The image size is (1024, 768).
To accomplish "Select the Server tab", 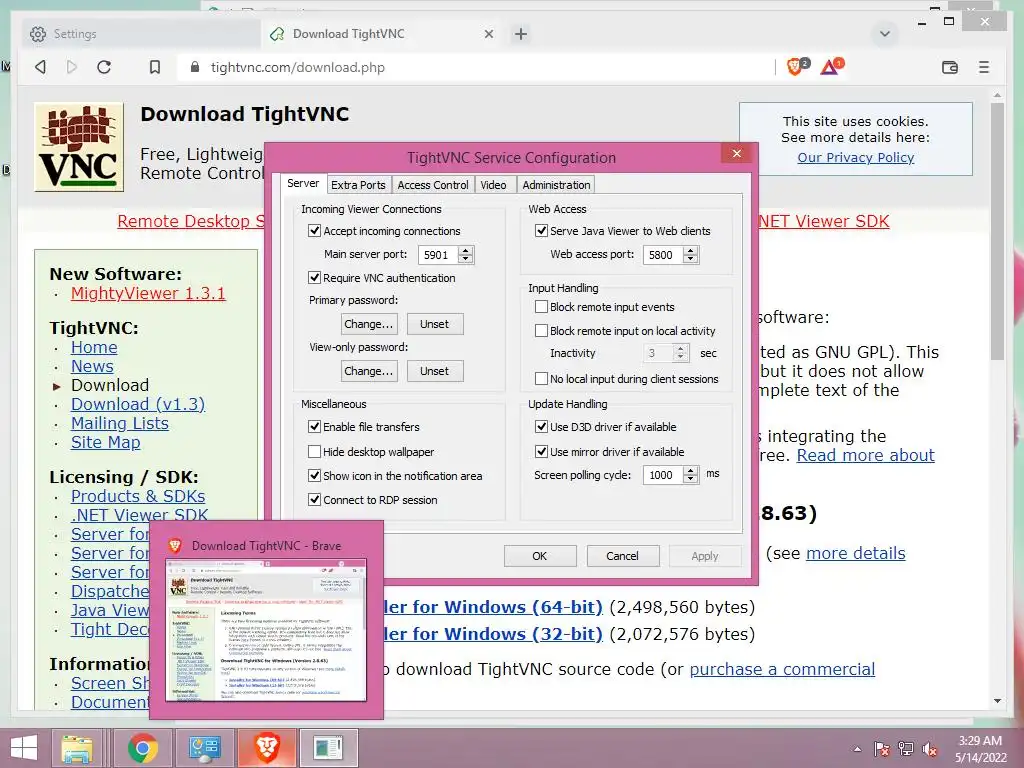I will (x=303, y=184).
